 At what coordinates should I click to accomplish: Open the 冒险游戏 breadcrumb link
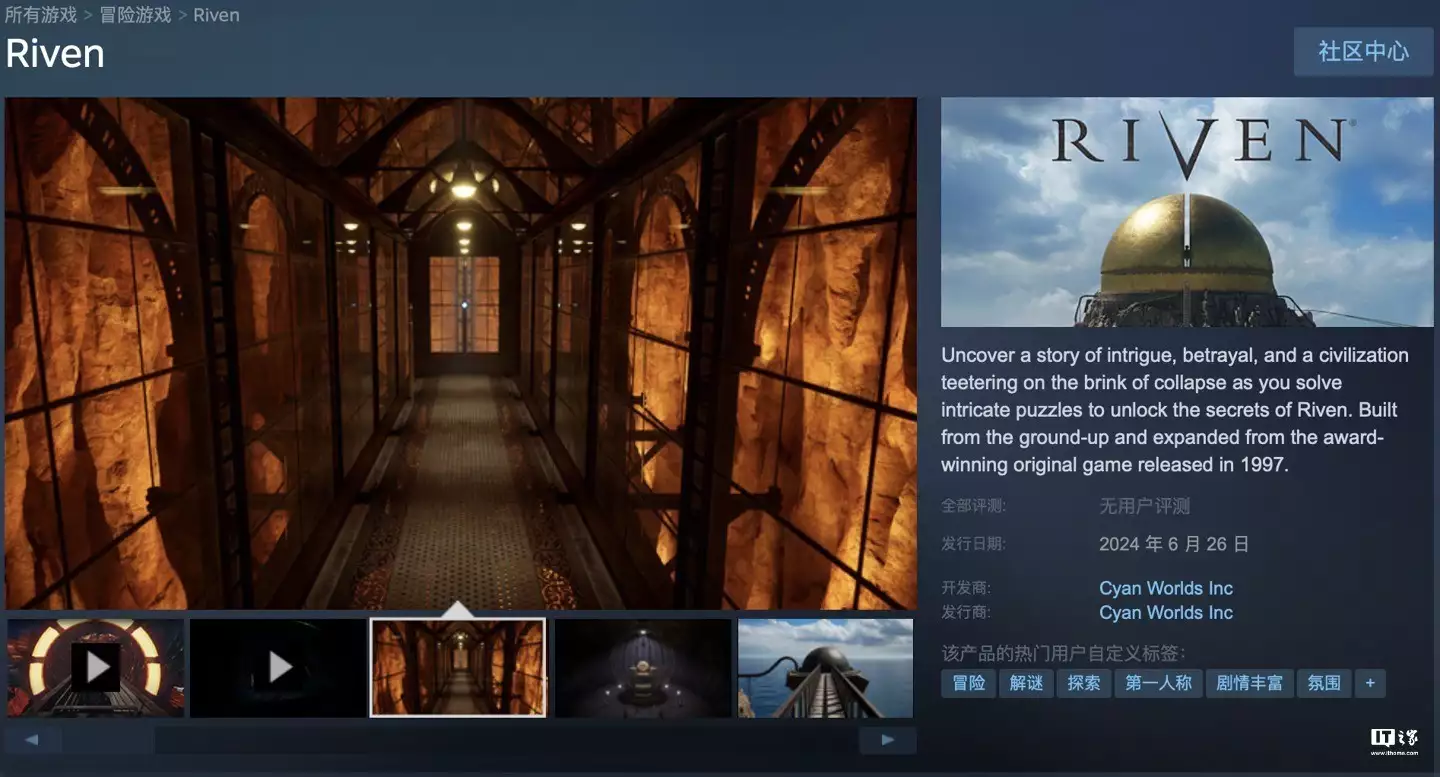[x=135, y=15]
